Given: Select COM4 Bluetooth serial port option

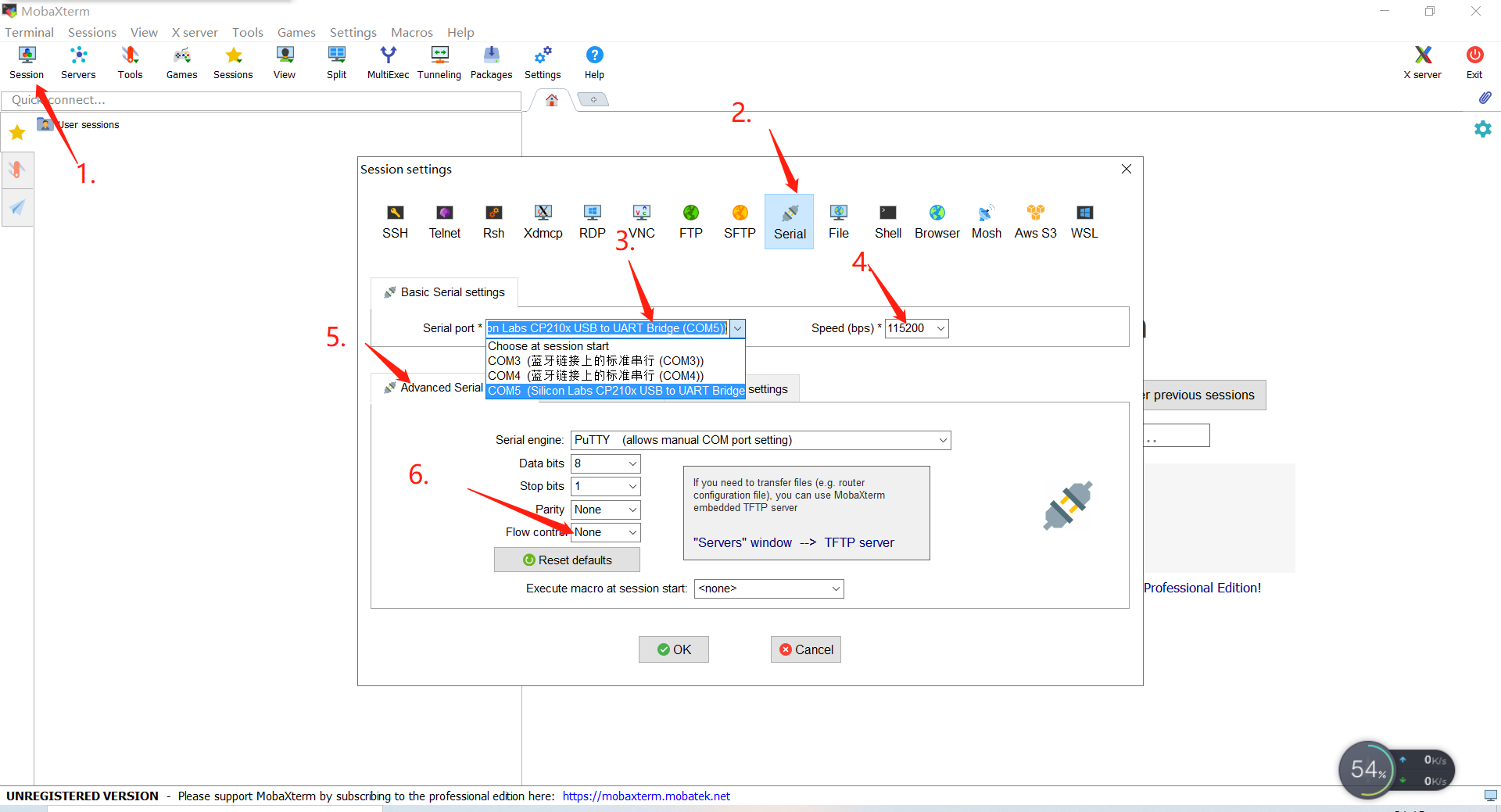Looking at the screenshot, I should tap(615, 376).
